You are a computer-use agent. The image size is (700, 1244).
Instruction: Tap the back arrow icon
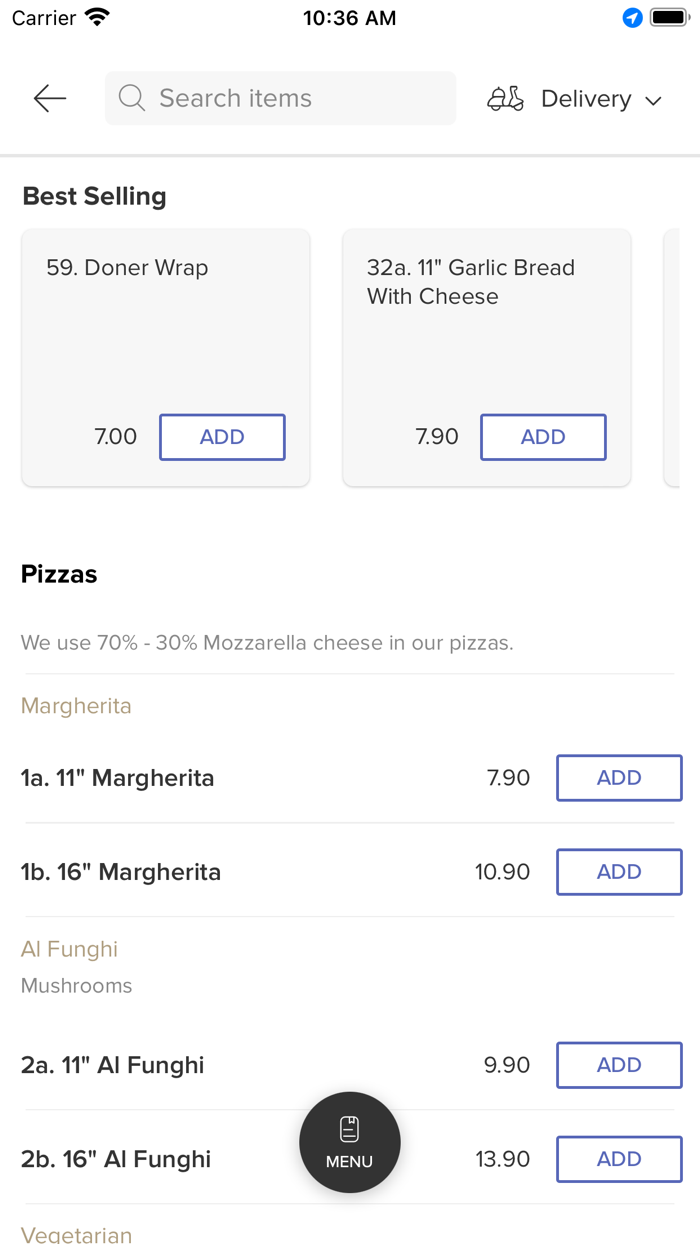[x=49, y=98]
